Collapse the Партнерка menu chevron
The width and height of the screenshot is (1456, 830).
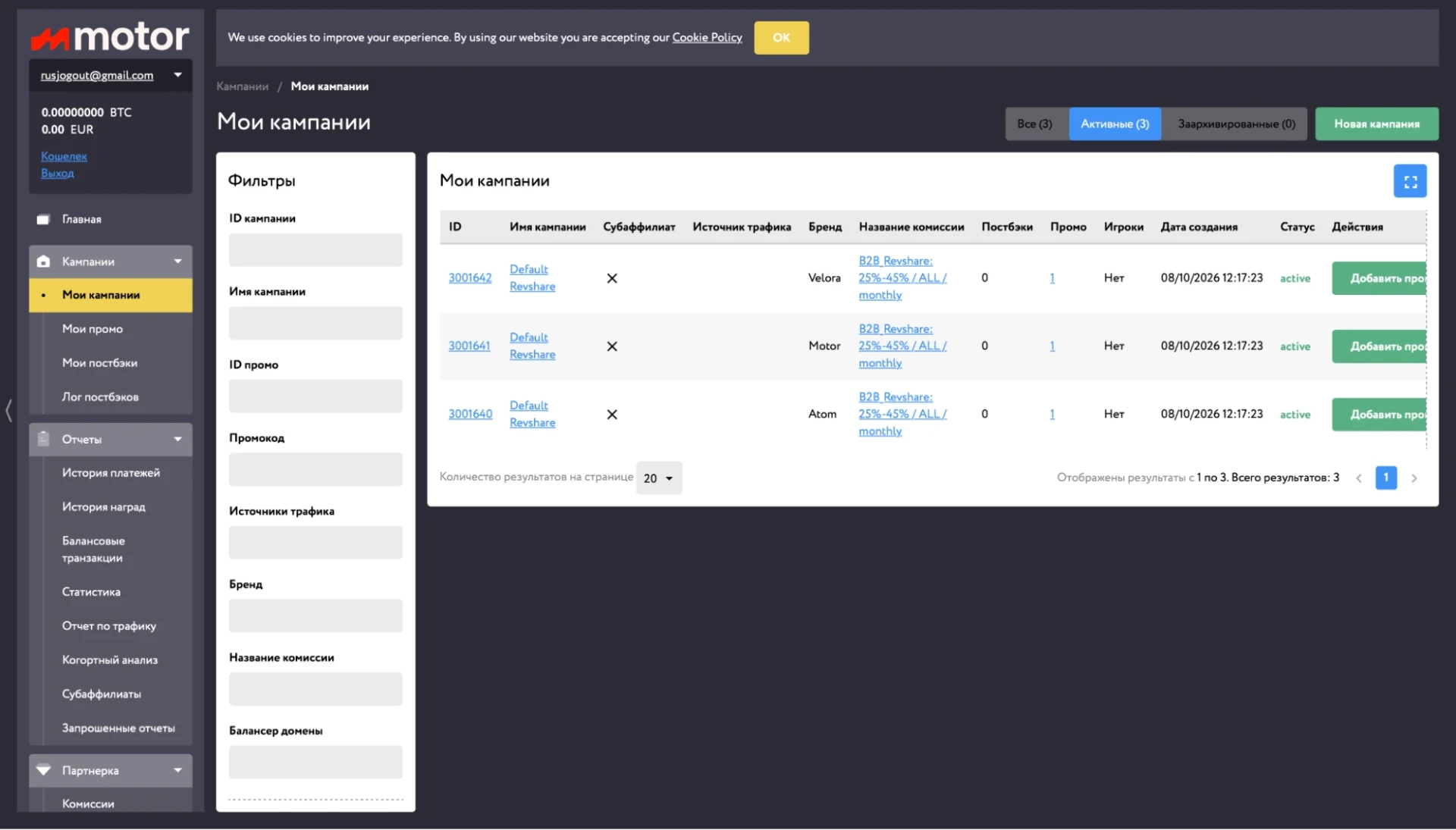pyautogui.click(x=177, y=770)
